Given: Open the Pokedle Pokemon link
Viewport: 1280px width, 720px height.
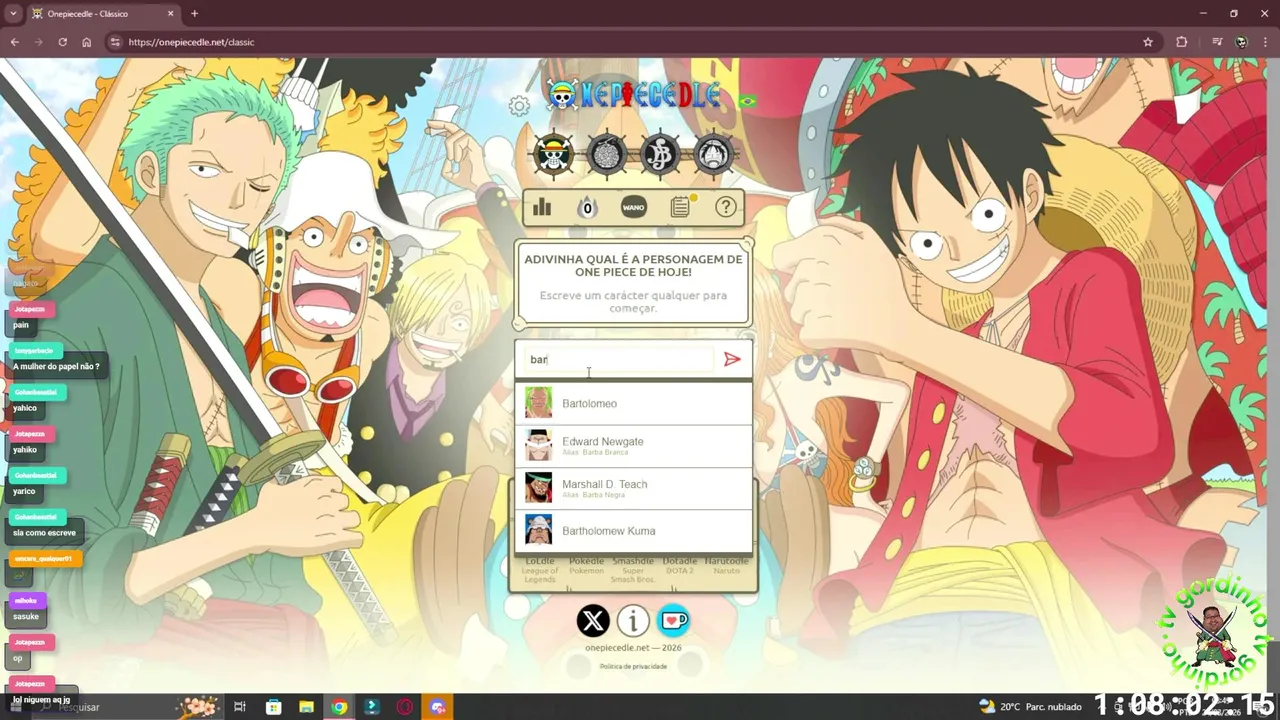Looking at the screenshot, I should click(x=587, y=566).
